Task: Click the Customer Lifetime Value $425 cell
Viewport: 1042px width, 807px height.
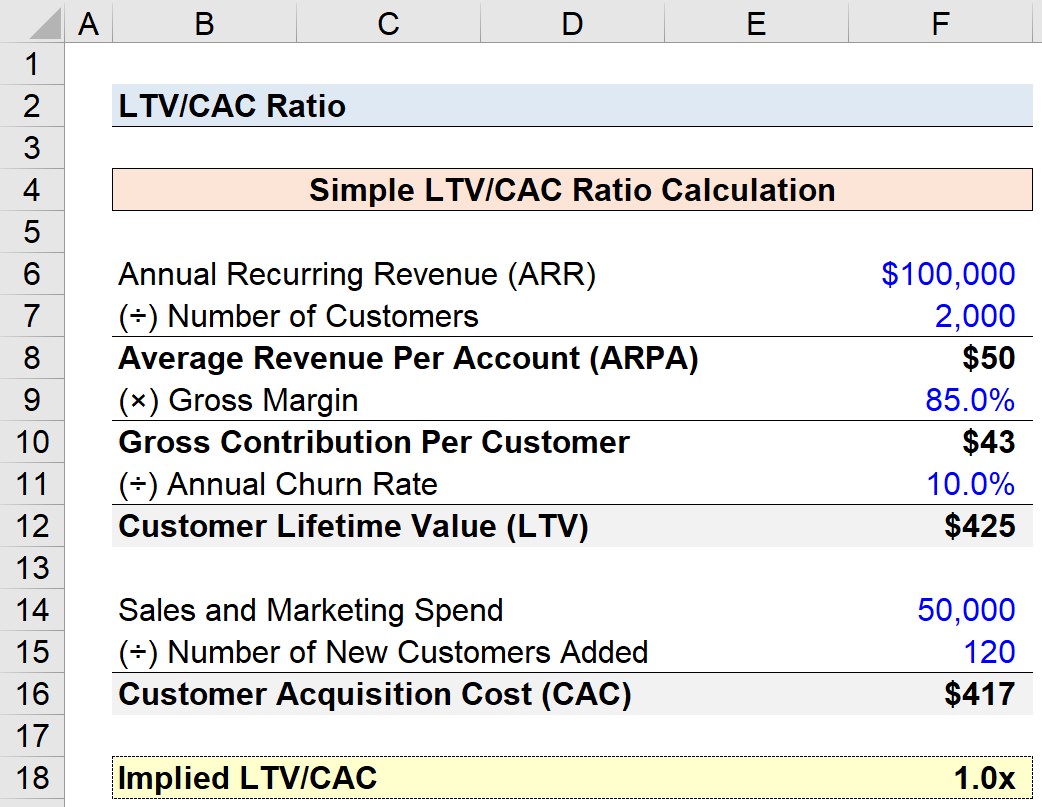Action: [x=940, y=526]
